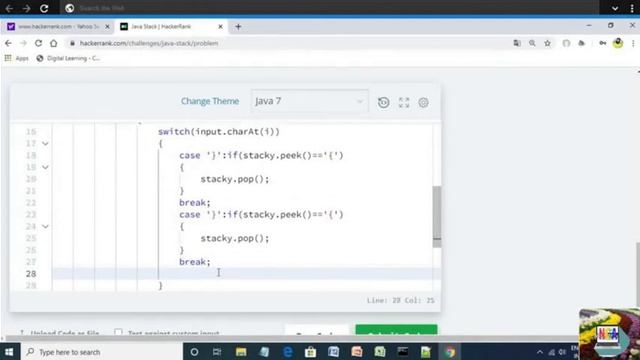Click the green Submit Code button
Viewport: 640px width, 360px height.
(x=396, y=331)
